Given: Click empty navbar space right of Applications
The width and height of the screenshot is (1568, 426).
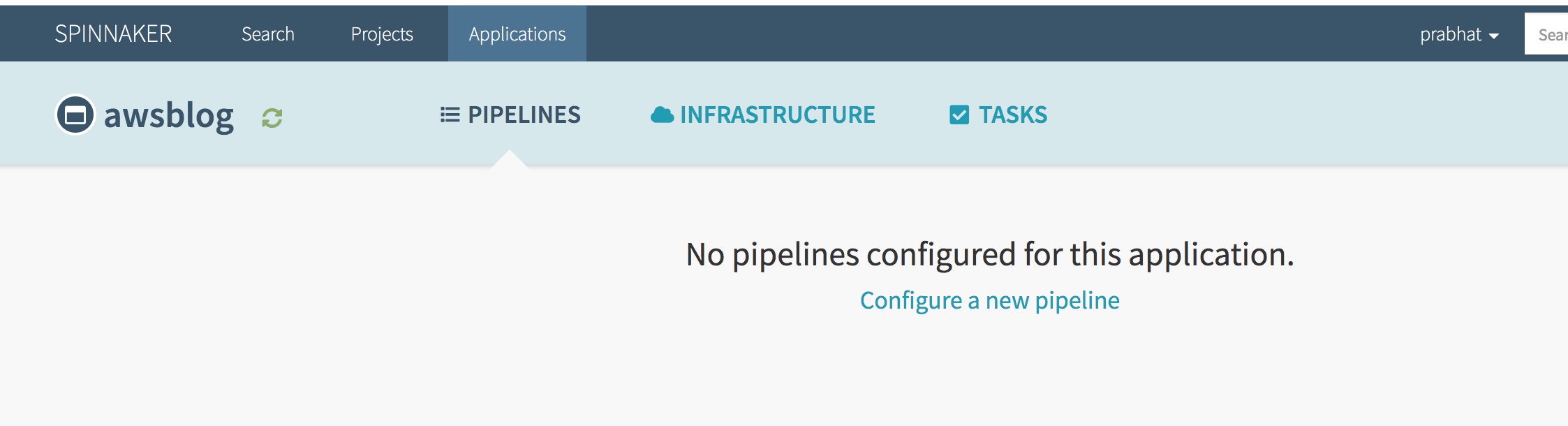Looking at the screenshot, I should tap(977, 34).
